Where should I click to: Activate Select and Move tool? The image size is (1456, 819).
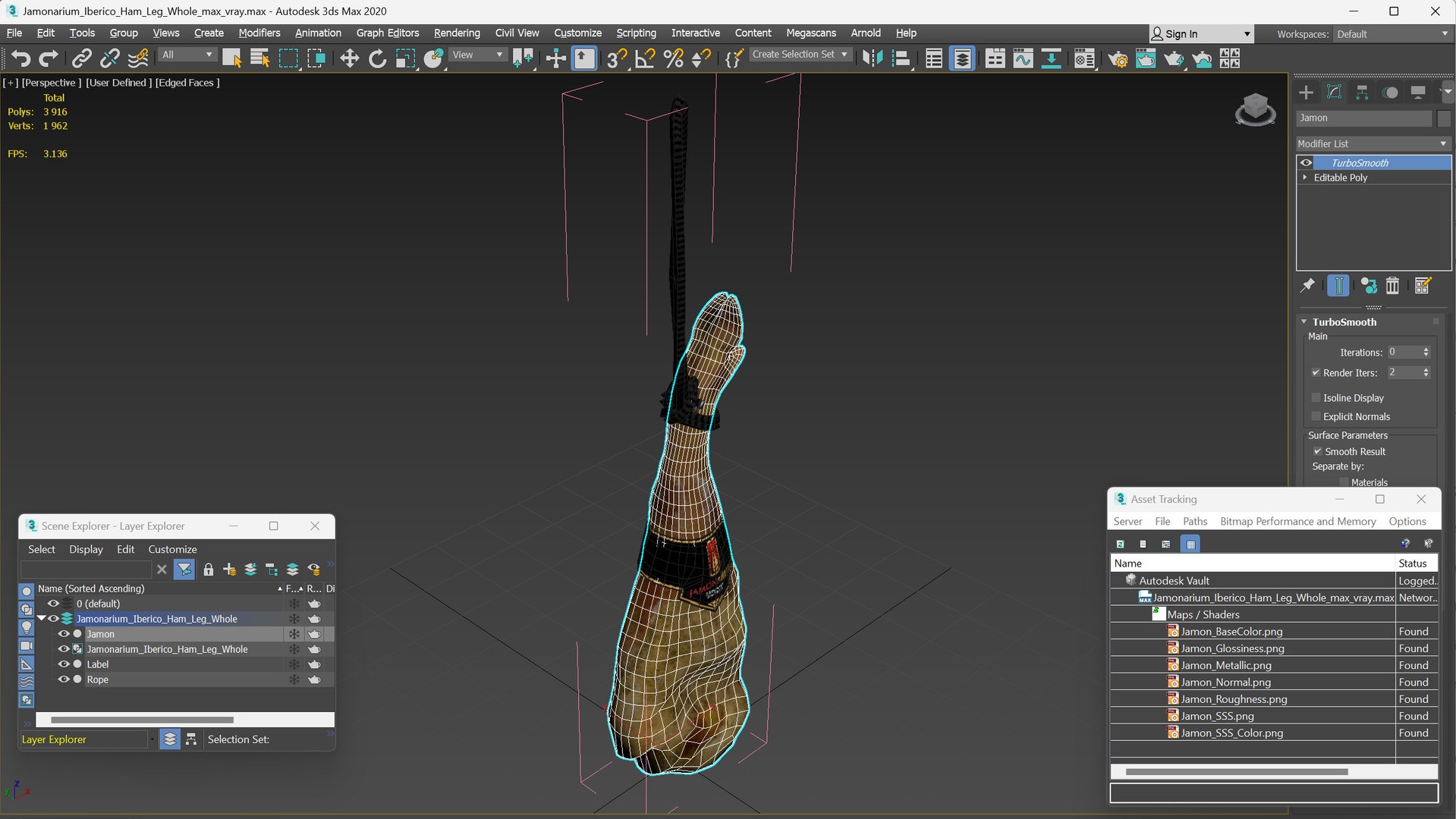(x=349, y=58)
